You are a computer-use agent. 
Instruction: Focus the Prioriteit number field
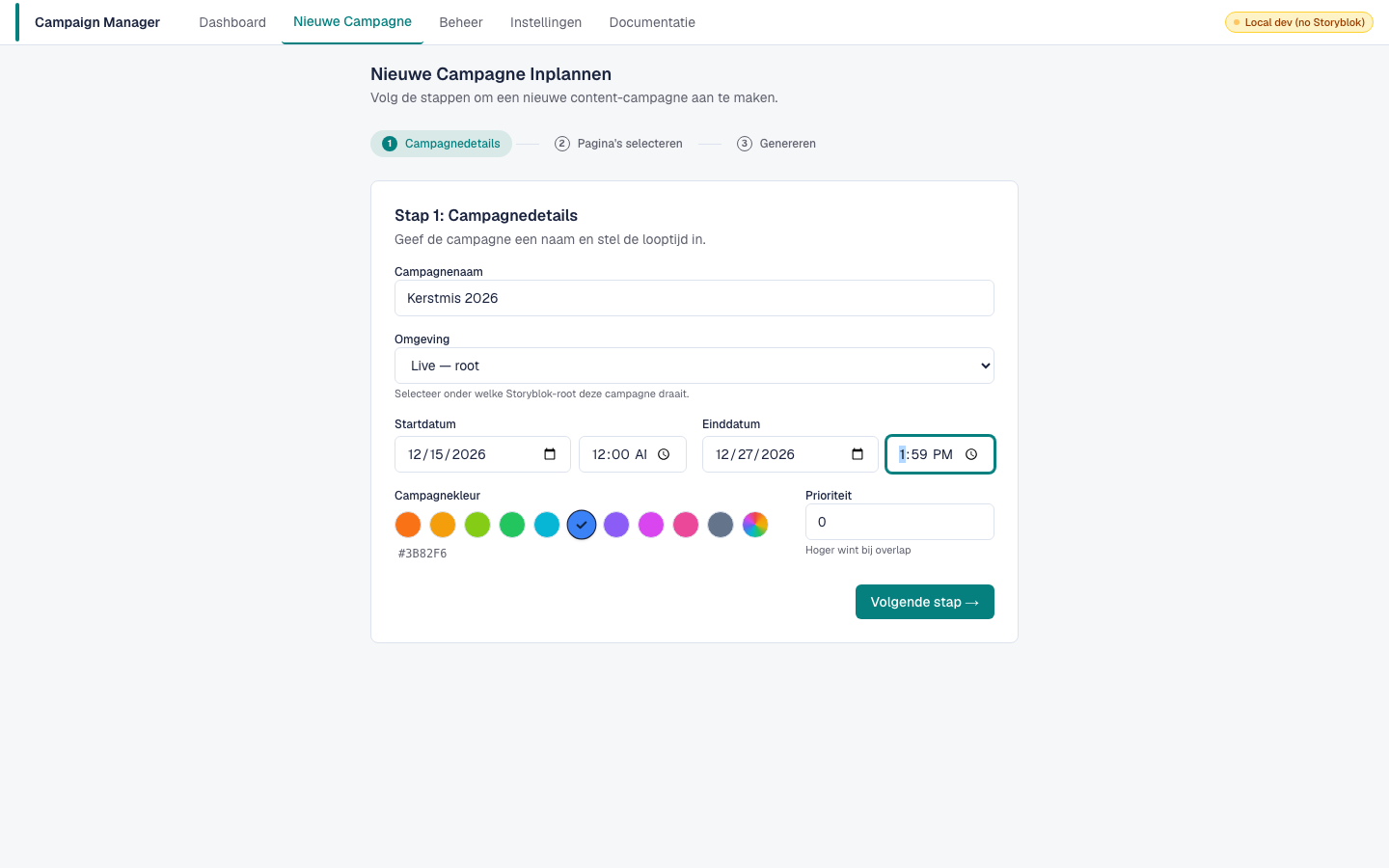tap(900, 522)
